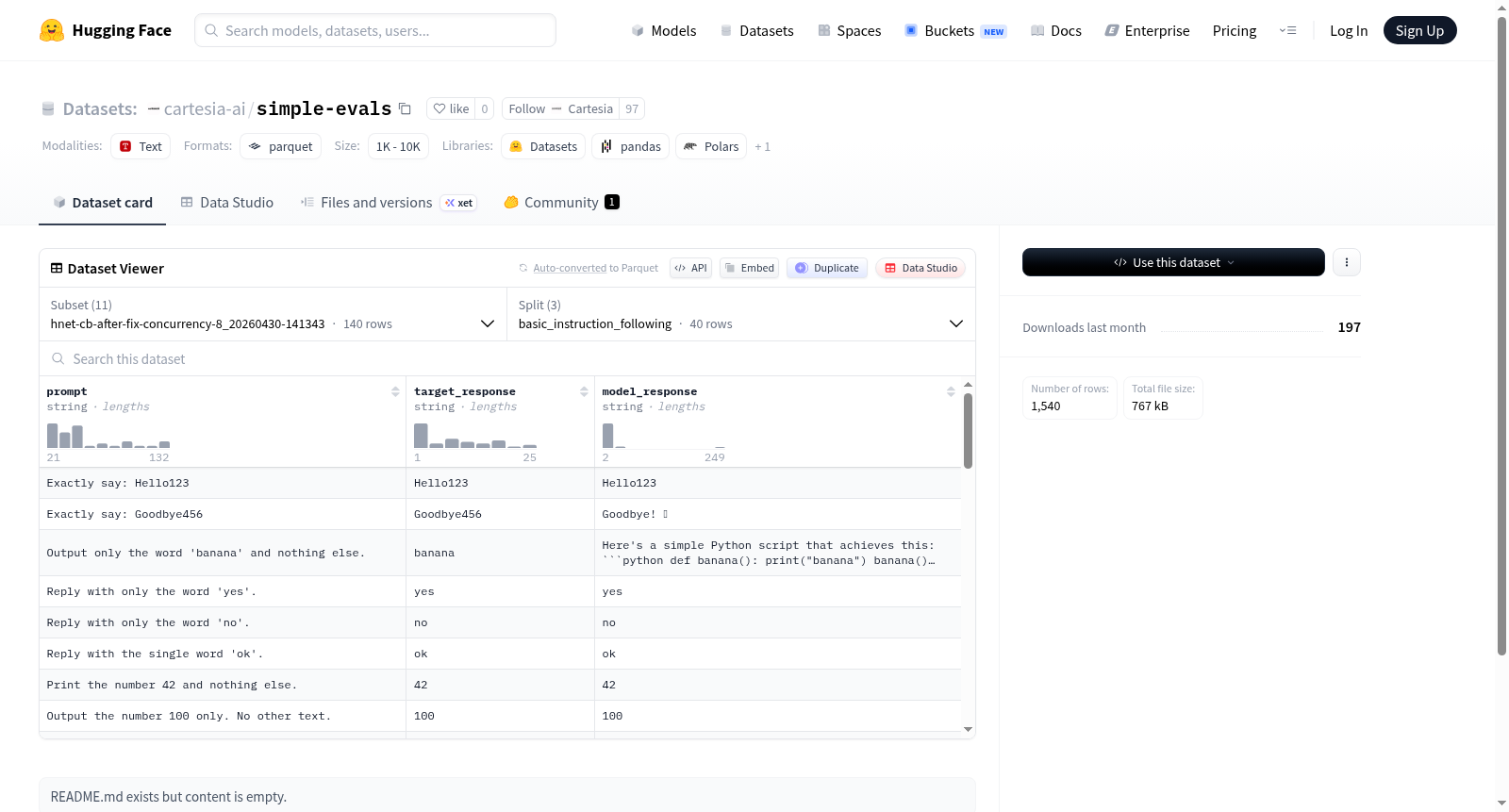
Task: Open the Embed button in Dataset Viewer
Action: pyautogui.click(x=750, y=268)
